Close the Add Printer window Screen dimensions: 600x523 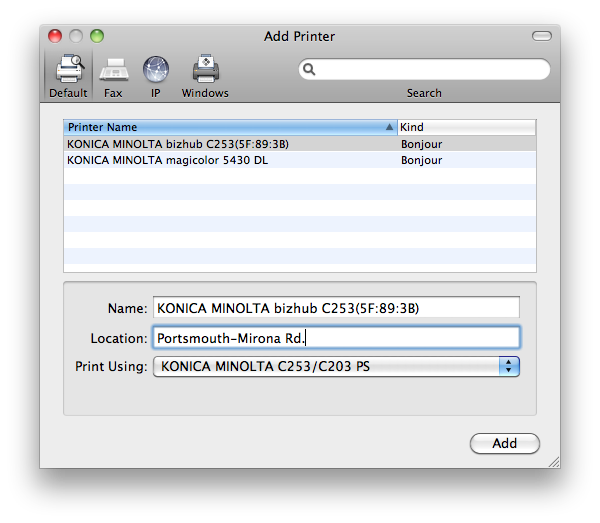tap(55, 36)
